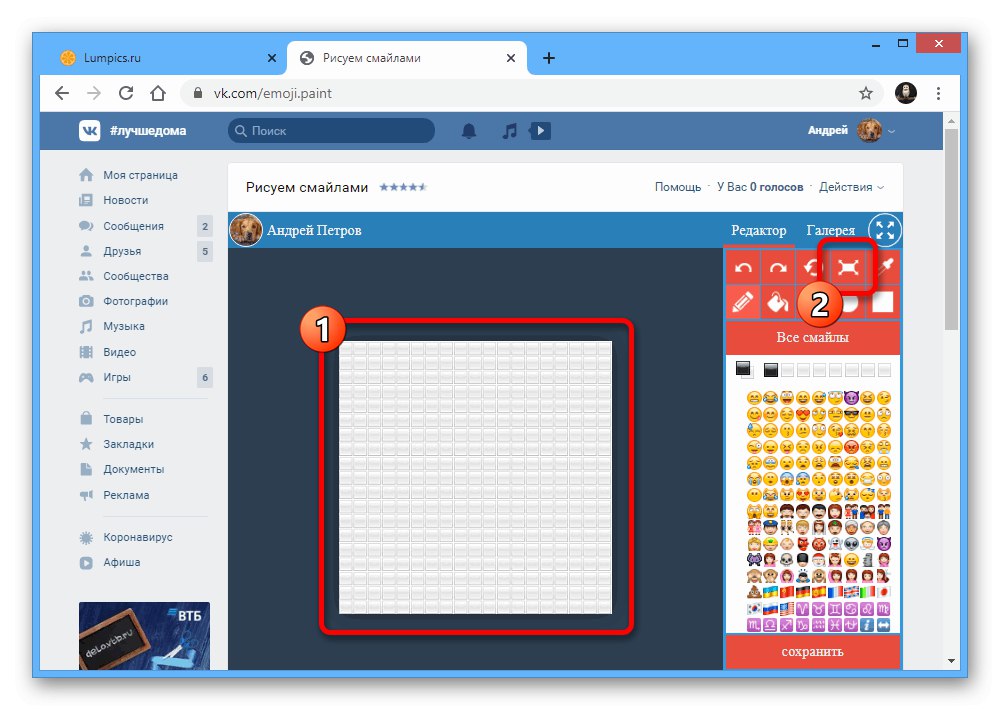Bookmark this page with the star icon

pos(865,93)
